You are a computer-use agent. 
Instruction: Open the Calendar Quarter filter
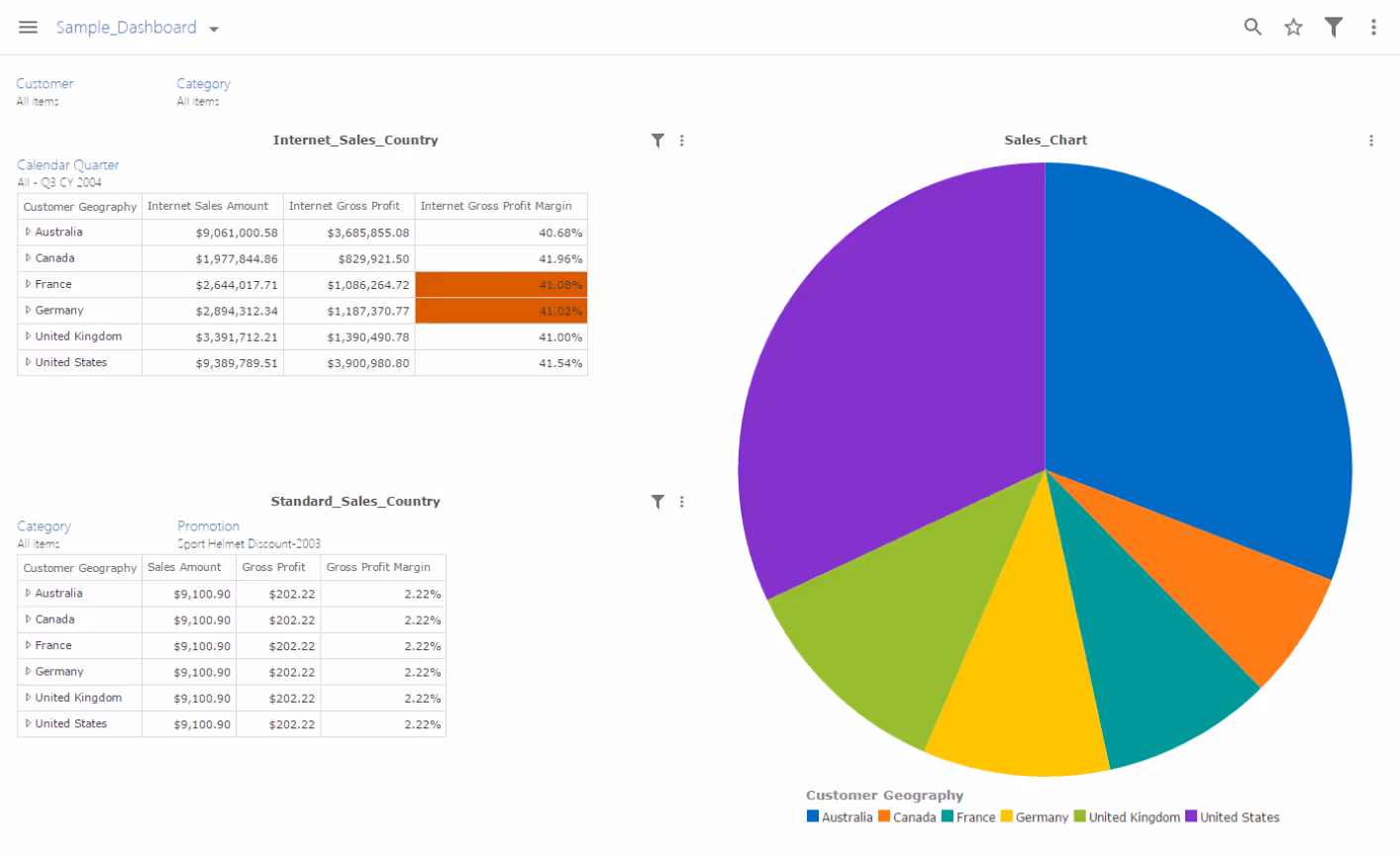pyautogui.click(x=67, y=165)
